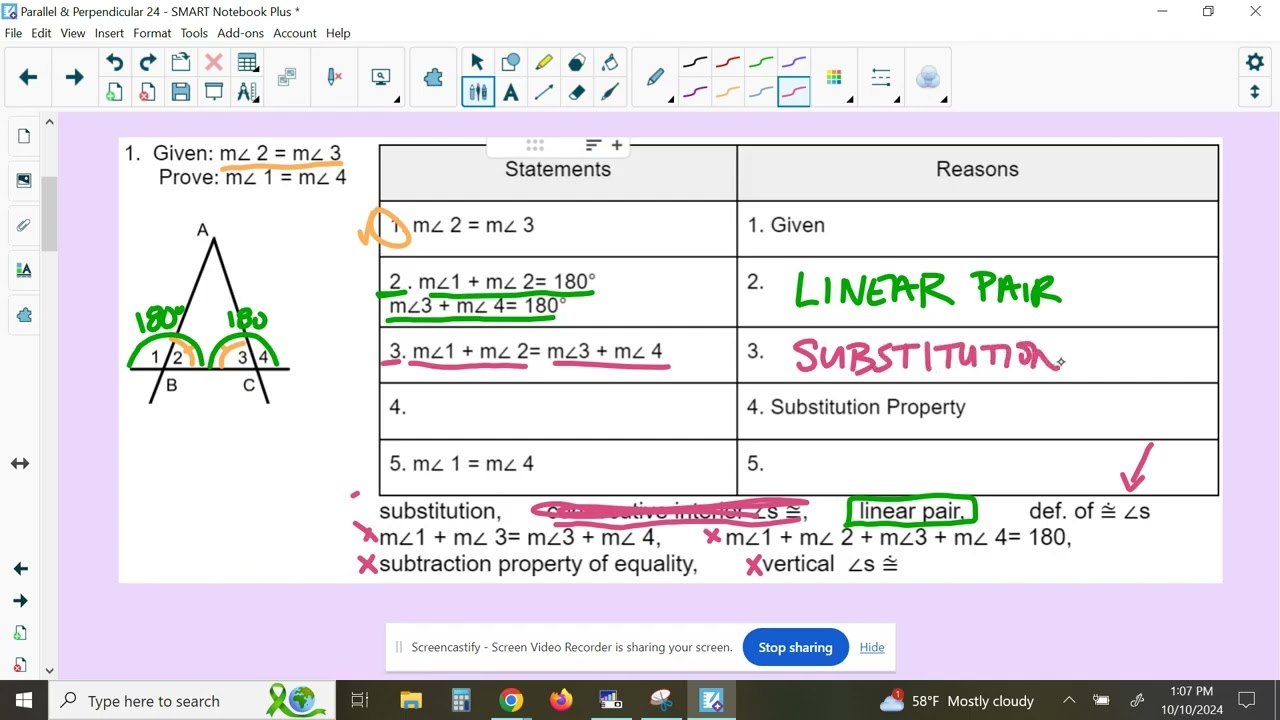Open the pen type dropdown

tap(656, 77)
